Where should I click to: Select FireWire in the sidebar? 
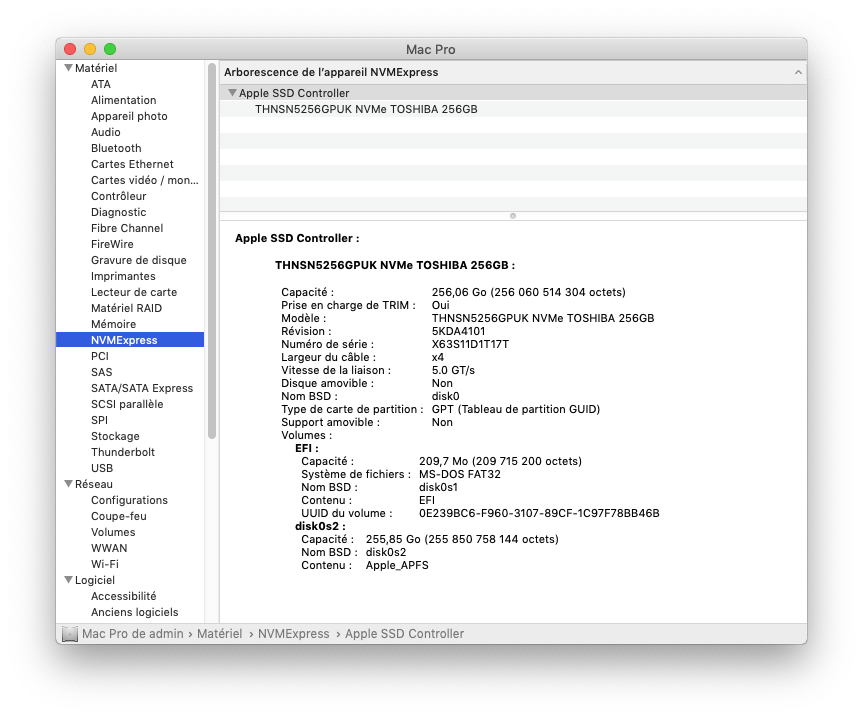point(112,244)
